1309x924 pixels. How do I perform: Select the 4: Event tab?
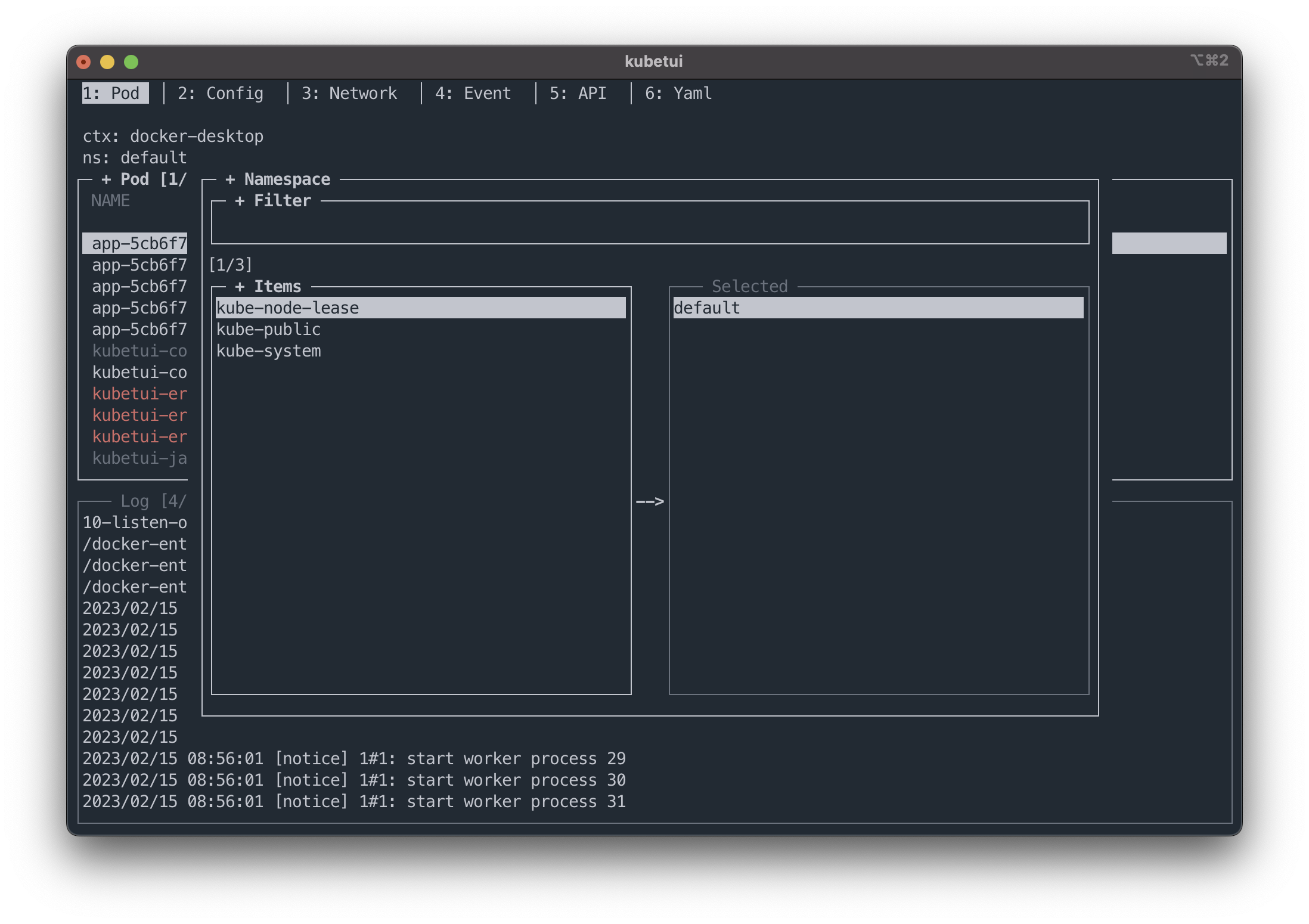point(473,94)
